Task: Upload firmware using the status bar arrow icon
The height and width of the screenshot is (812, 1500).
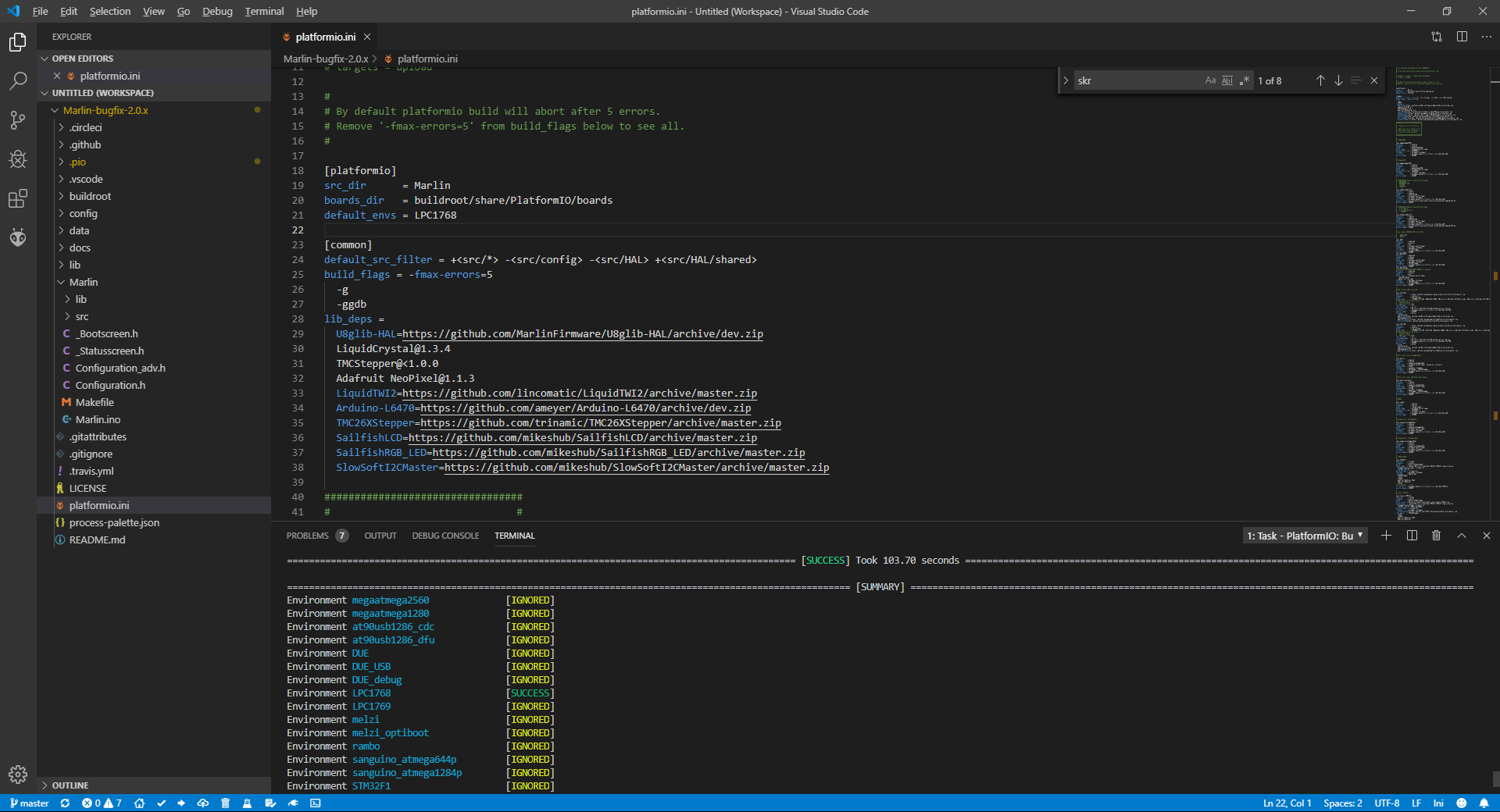Action: click(180, 803)
